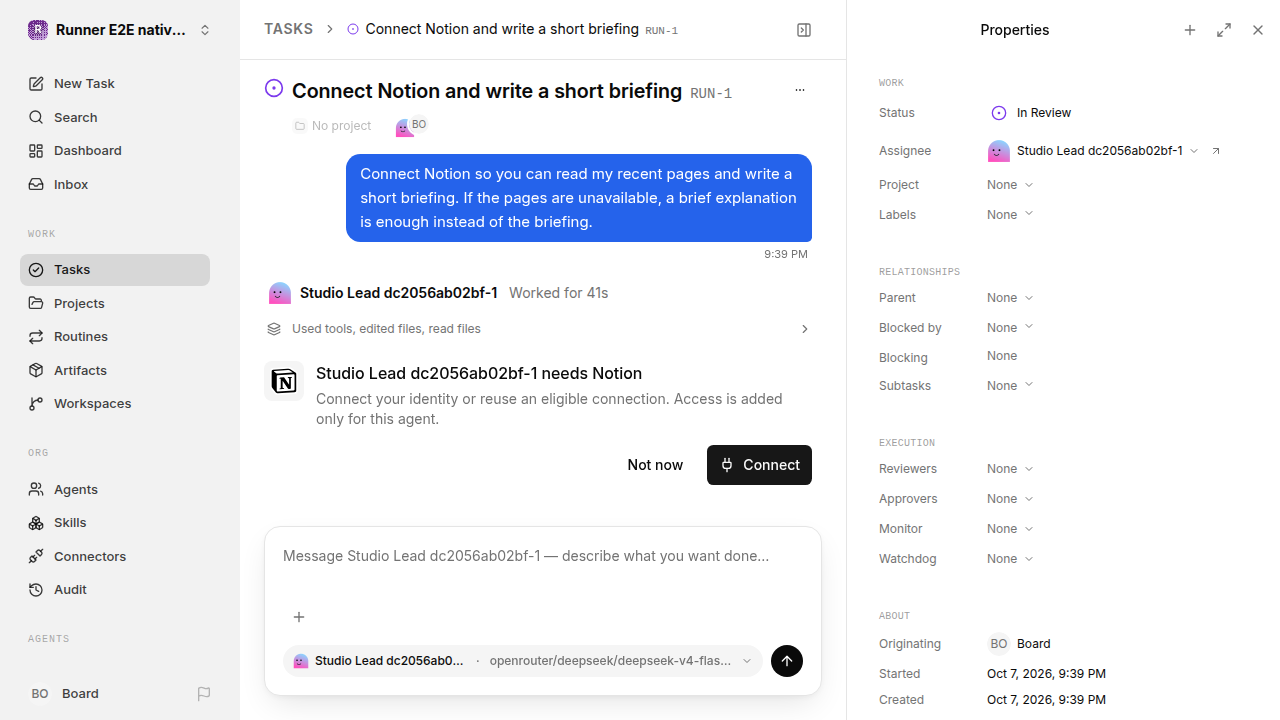The height and width of the screenshot is (720, 1280).
Task: Close the Properties panel
Action: (x=1258, y=30)
